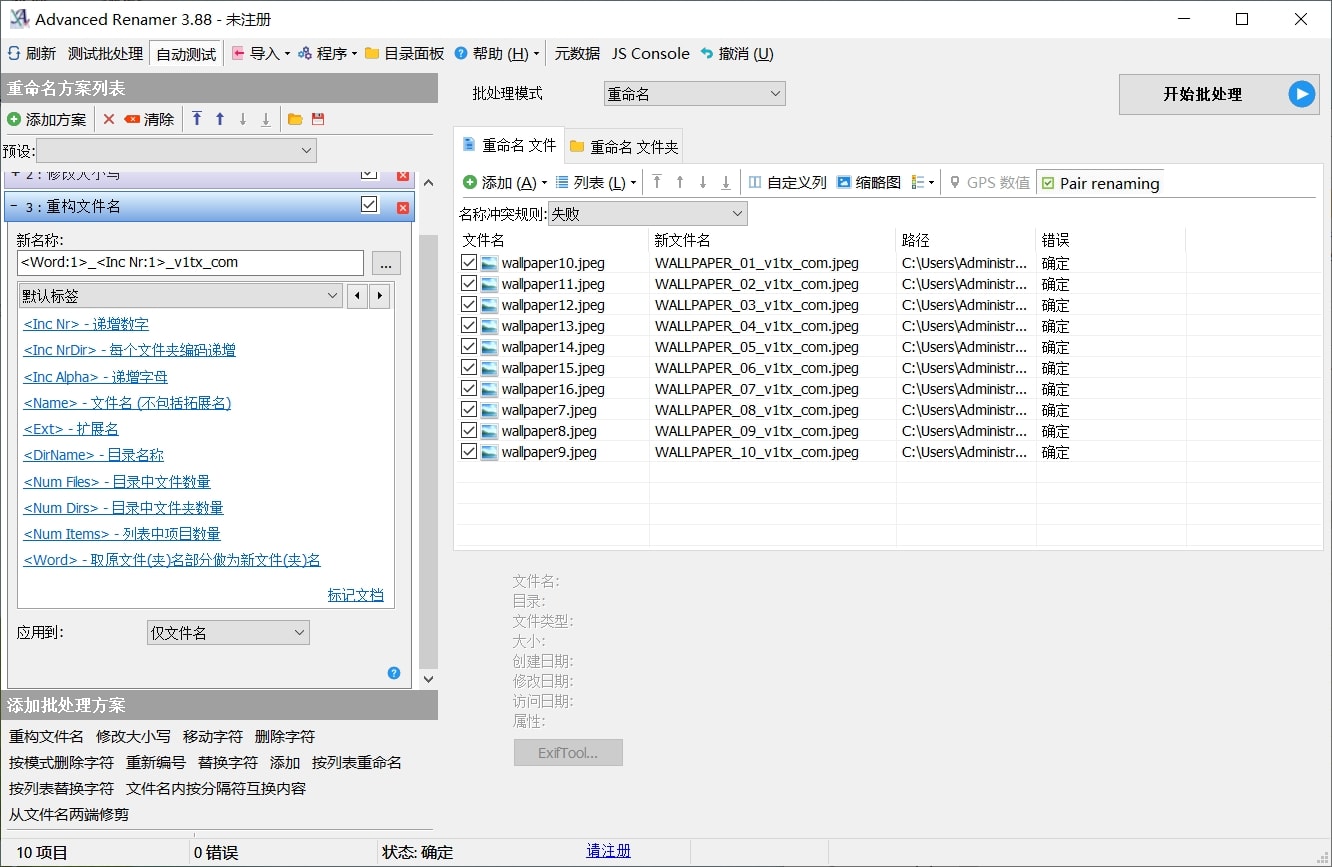Save method list floppy disk icon
This screenshot has width=1332, height=867.
318,119
